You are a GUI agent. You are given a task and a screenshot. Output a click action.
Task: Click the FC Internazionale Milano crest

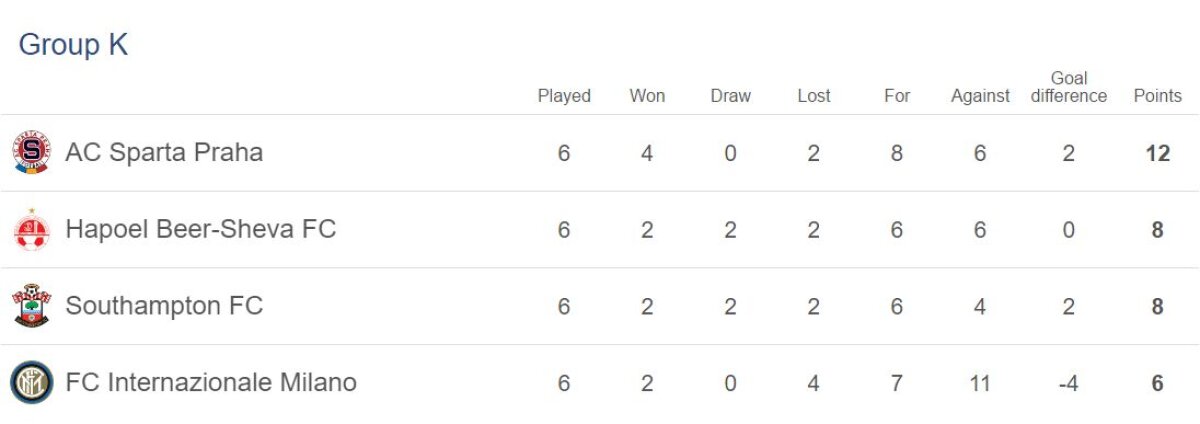tap(31, 383)
